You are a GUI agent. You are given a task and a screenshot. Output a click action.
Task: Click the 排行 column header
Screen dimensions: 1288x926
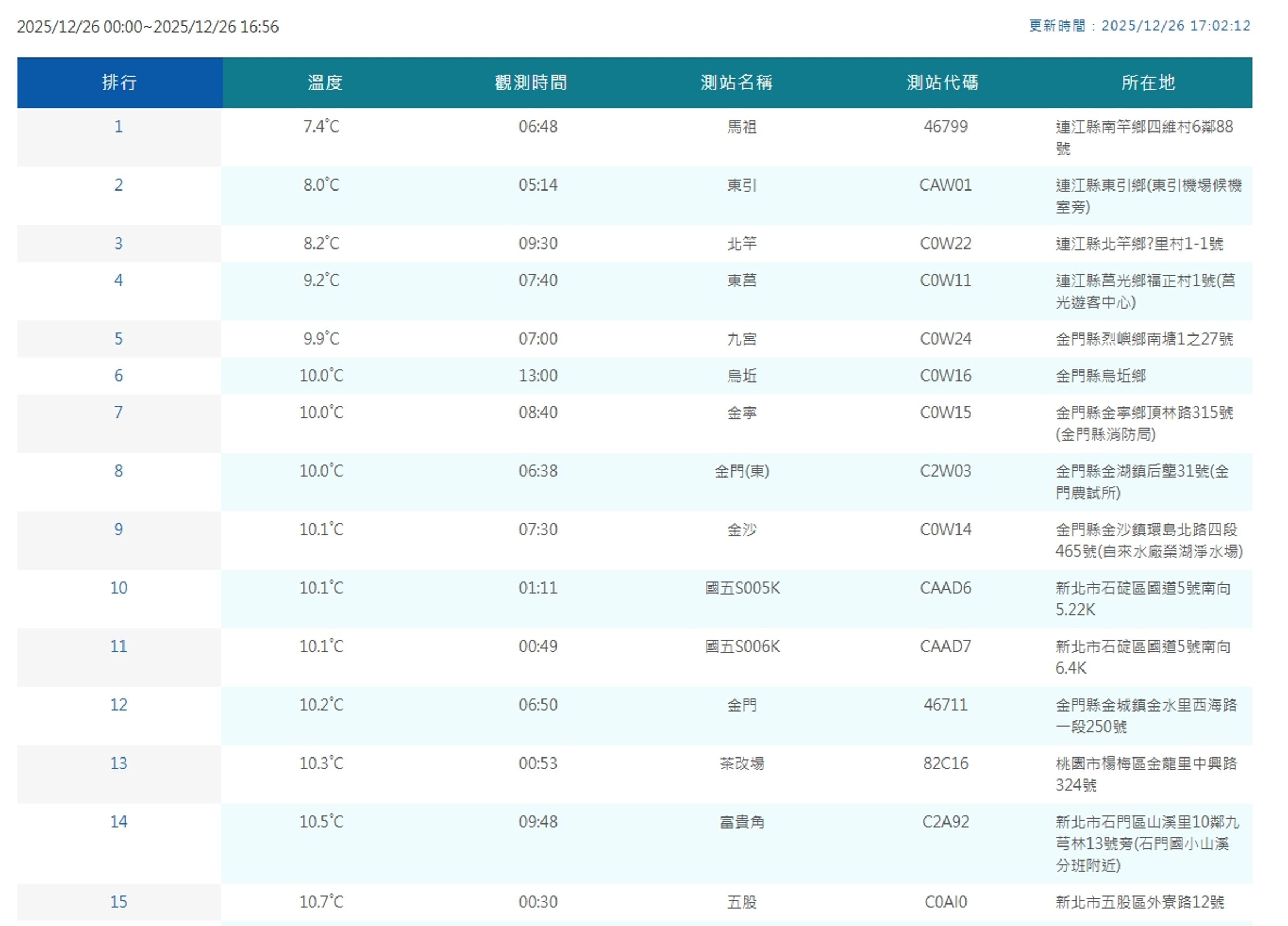tap(119, 82)
